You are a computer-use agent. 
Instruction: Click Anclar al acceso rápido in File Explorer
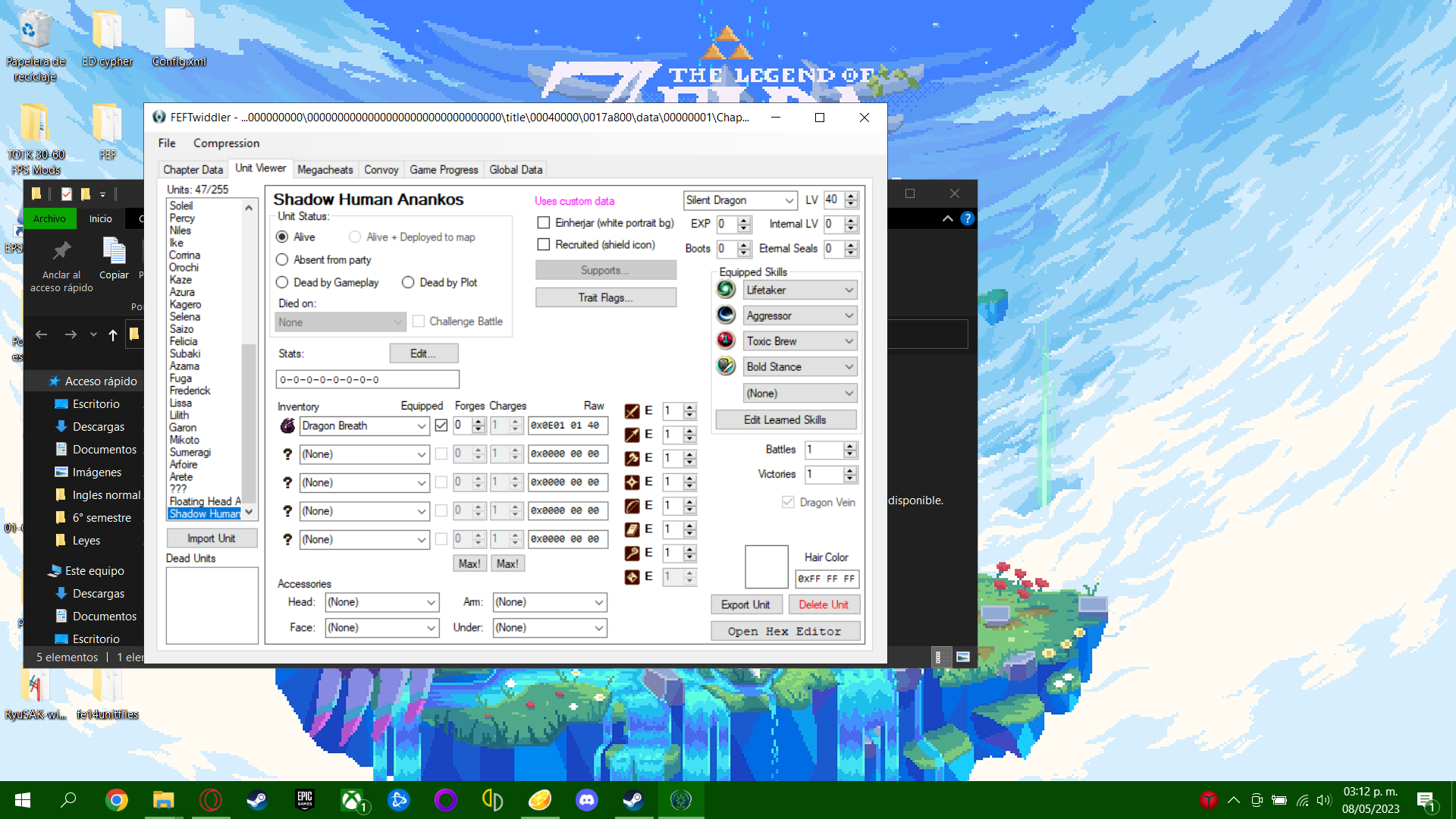pos(61,265)
